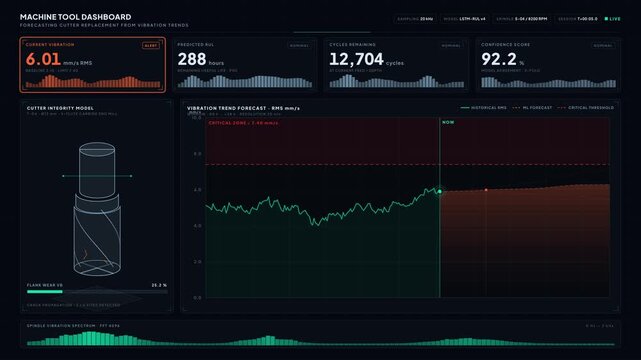Screen dimensions: 641x360
Task: Click the Spindle Vibration Spectrum heading
Action: tap(73, 326)
